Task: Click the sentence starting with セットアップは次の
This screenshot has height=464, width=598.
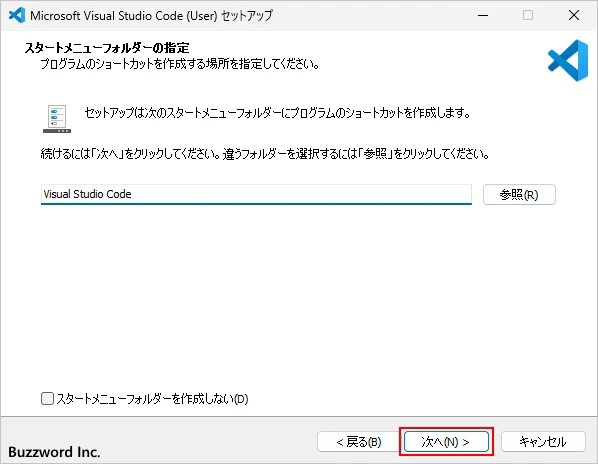Action: [x=277, y=113]
